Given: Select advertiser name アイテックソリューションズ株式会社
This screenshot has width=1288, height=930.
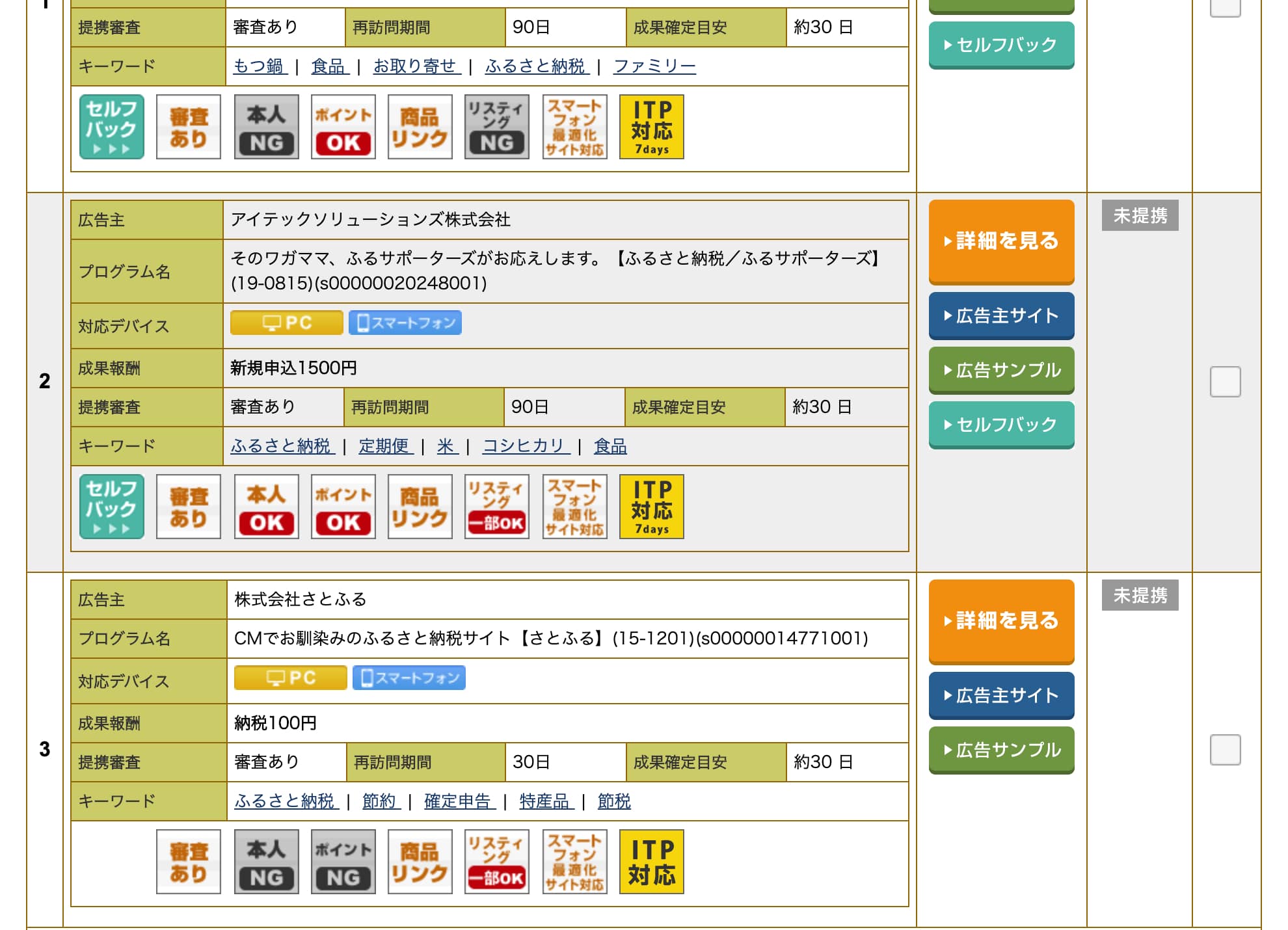Looking at the screenshot, I should (x=370, y=220).
